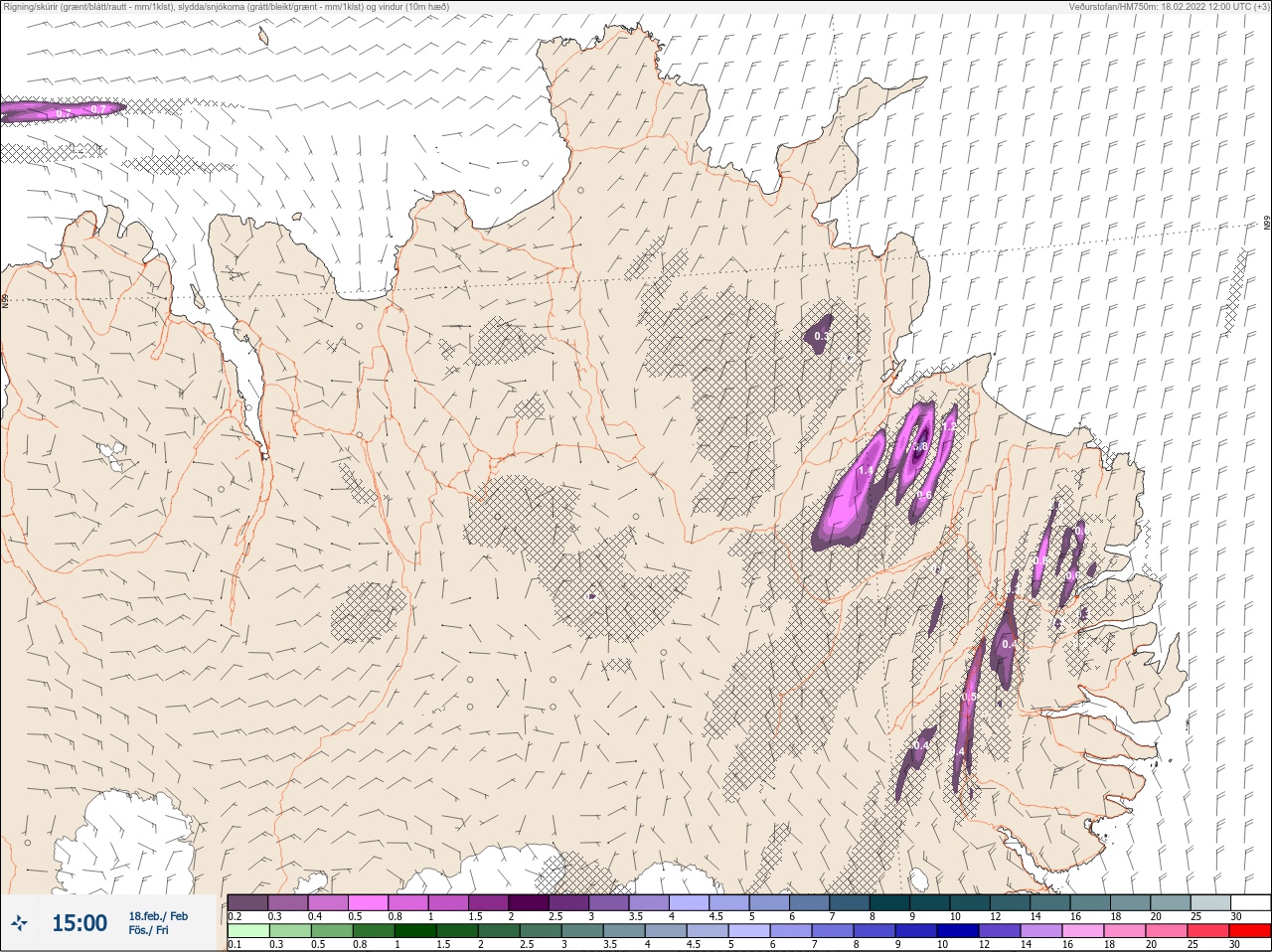Pick lower scale swatch between 0.1 and 0.3
The width and height of the screenshot is (1272, 952).
tap(247, 931)
